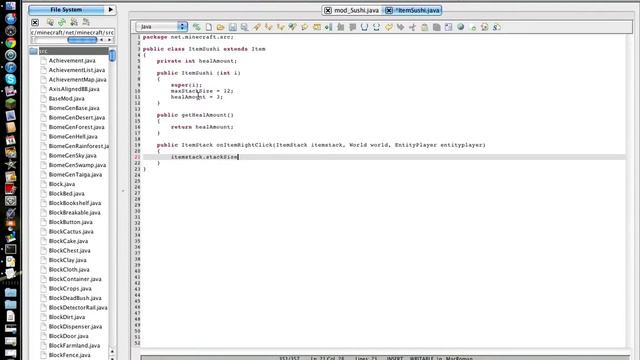Switch to the mod_Sushi.java tab
Screen dimensions: 640x360
tap(357, 10)
